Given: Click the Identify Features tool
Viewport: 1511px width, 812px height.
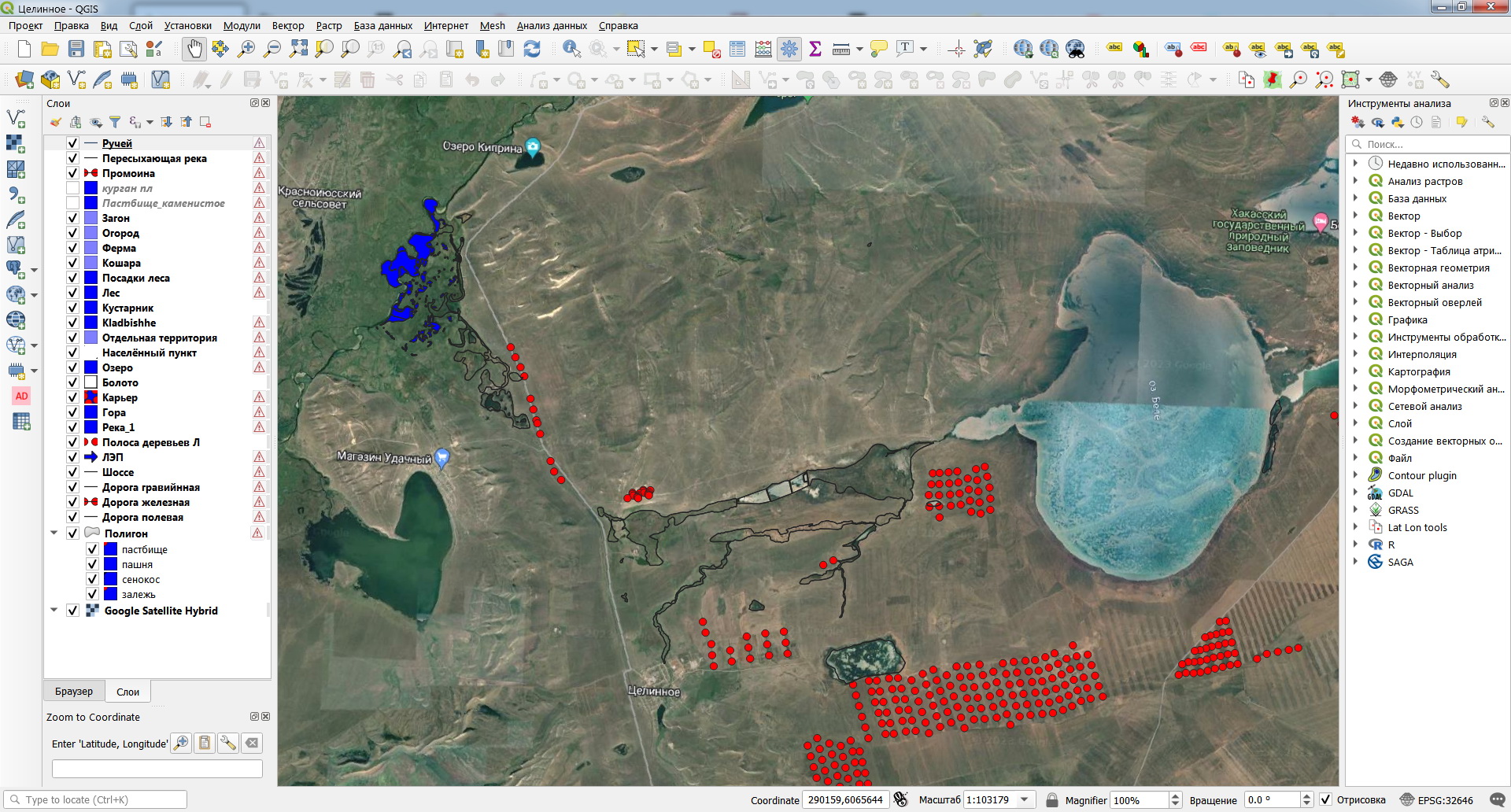Looking at the screenshot, I should click(x=571, y=50).
